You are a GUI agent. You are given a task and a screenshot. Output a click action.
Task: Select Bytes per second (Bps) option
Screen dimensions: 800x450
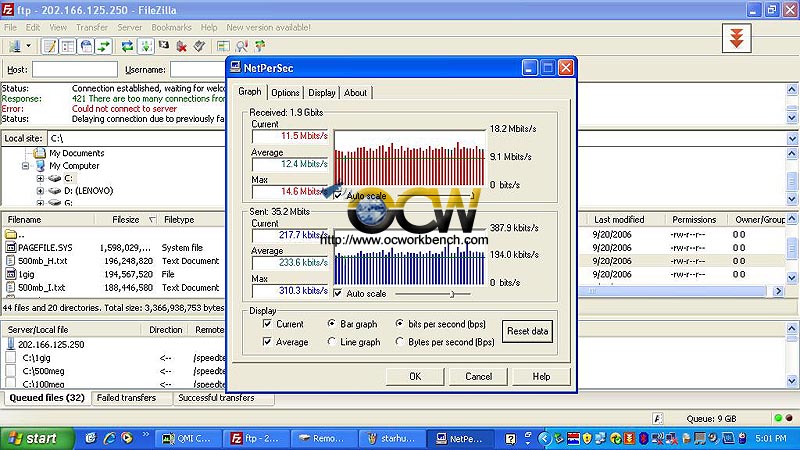pos(399,341)
